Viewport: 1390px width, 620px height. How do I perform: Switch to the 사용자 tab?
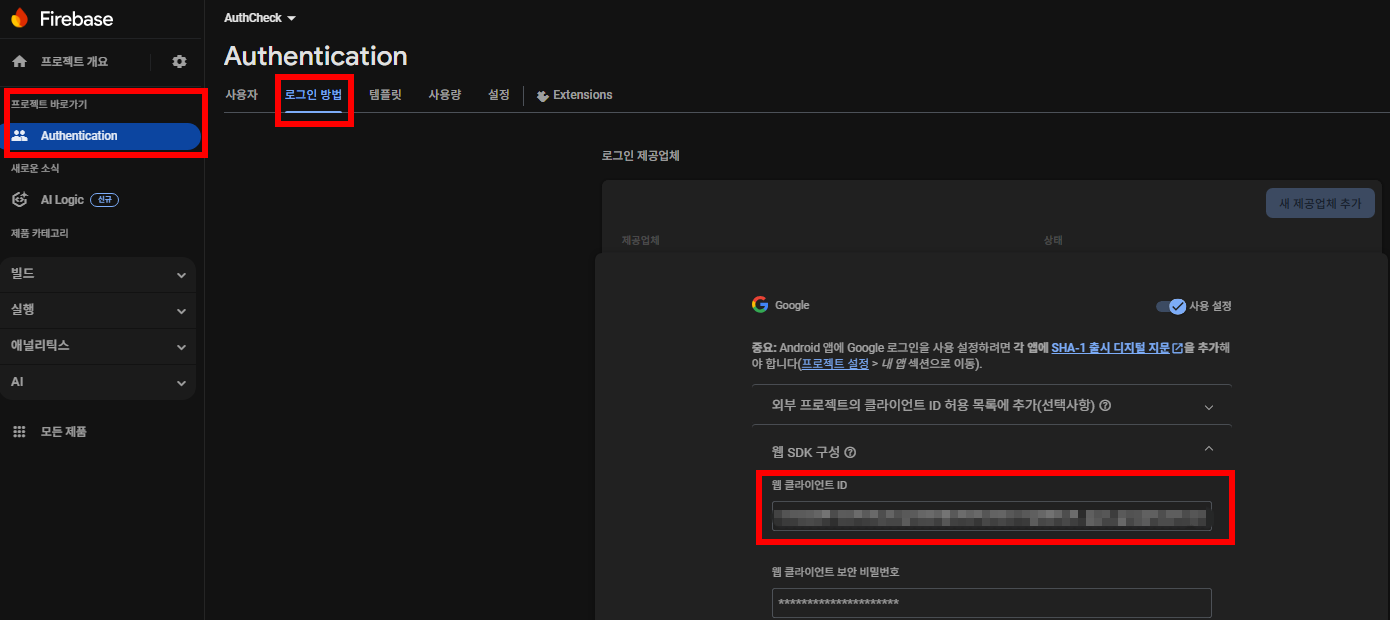241,95
